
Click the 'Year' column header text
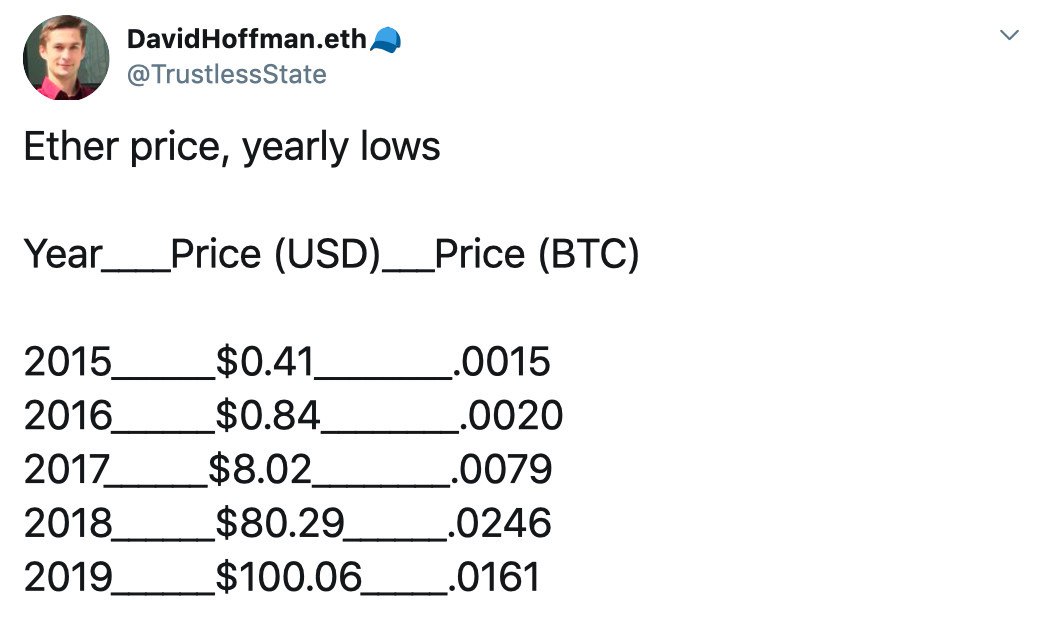[63, 254]
